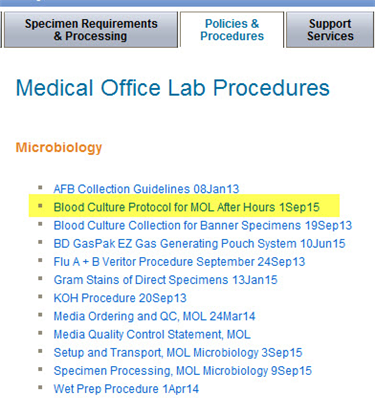Open AFB Collection Guidelines 08Jan13 link
The image size is (375, 414).
(146, 189)
